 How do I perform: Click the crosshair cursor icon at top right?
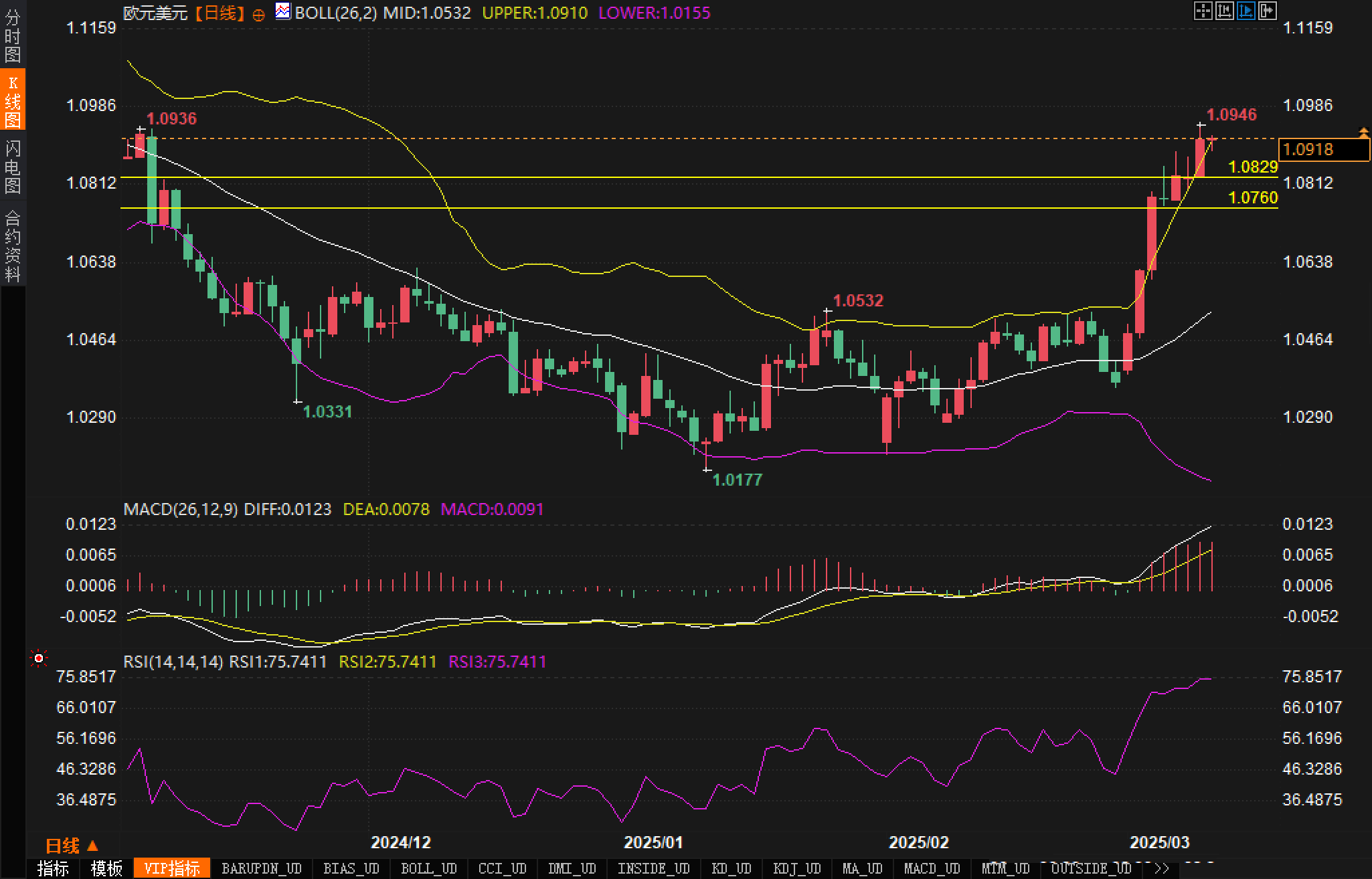click(x=1203, y=11)
